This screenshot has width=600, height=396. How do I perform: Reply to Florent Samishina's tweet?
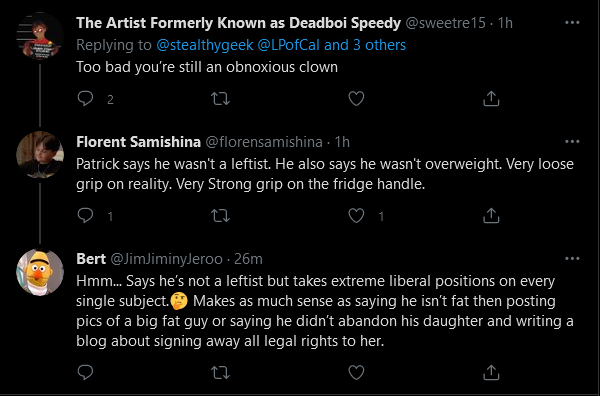point(85,215)
